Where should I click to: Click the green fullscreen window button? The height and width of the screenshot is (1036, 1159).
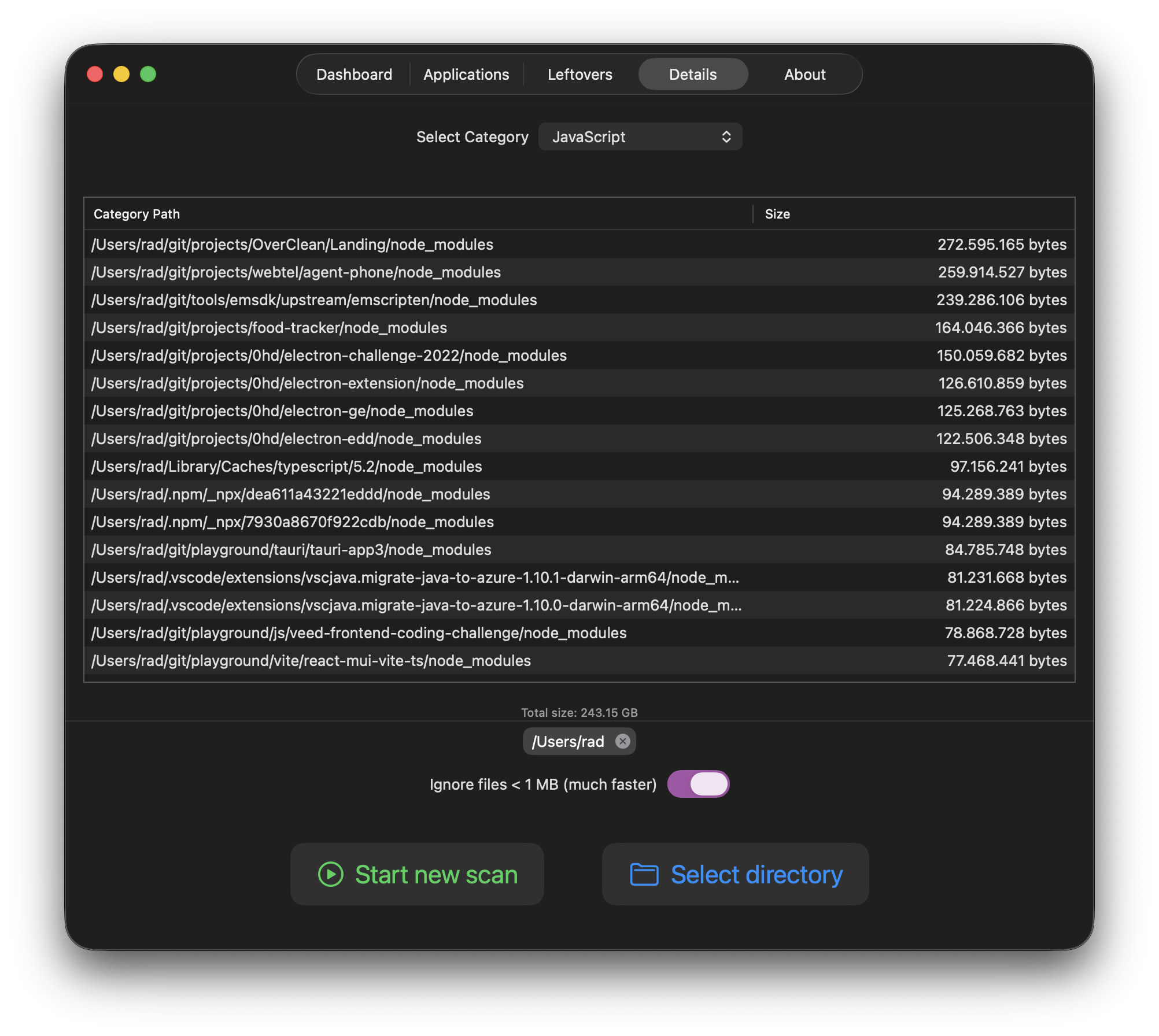pyautogui.click(x=148, y=74)
